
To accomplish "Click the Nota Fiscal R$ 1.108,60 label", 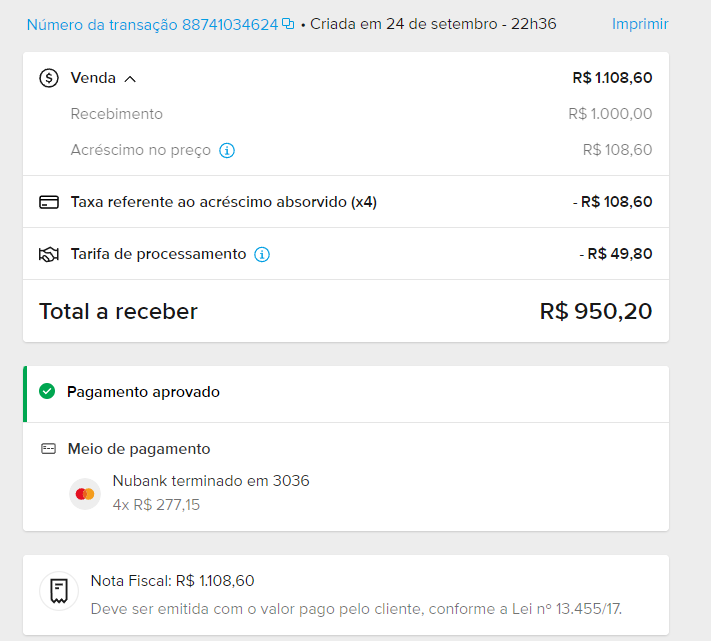I will [x=172, y=580].
